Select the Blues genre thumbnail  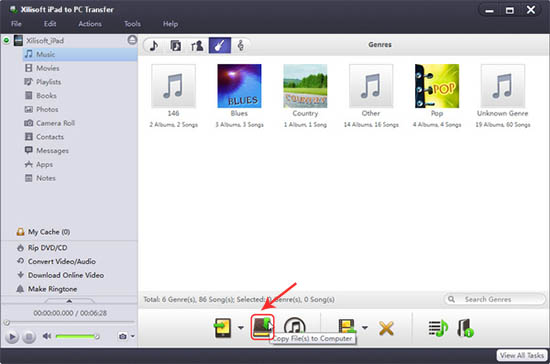coord(239,86)
